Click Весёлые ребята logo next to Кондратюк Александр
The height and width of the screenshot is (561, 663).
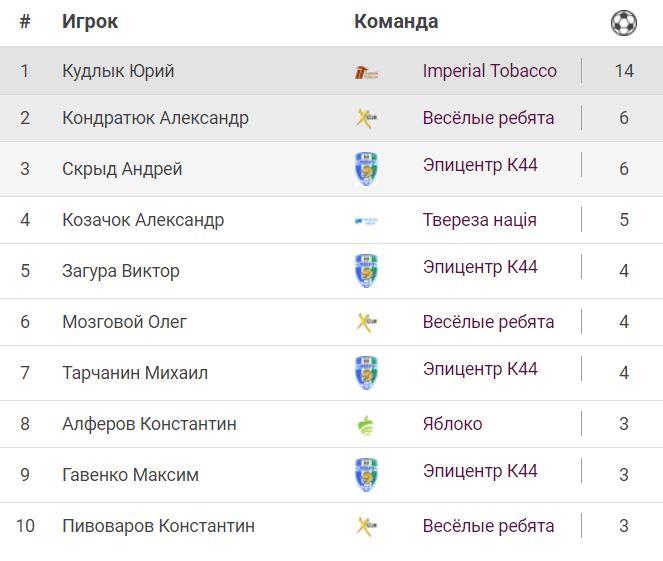click(x=366, y=118)
